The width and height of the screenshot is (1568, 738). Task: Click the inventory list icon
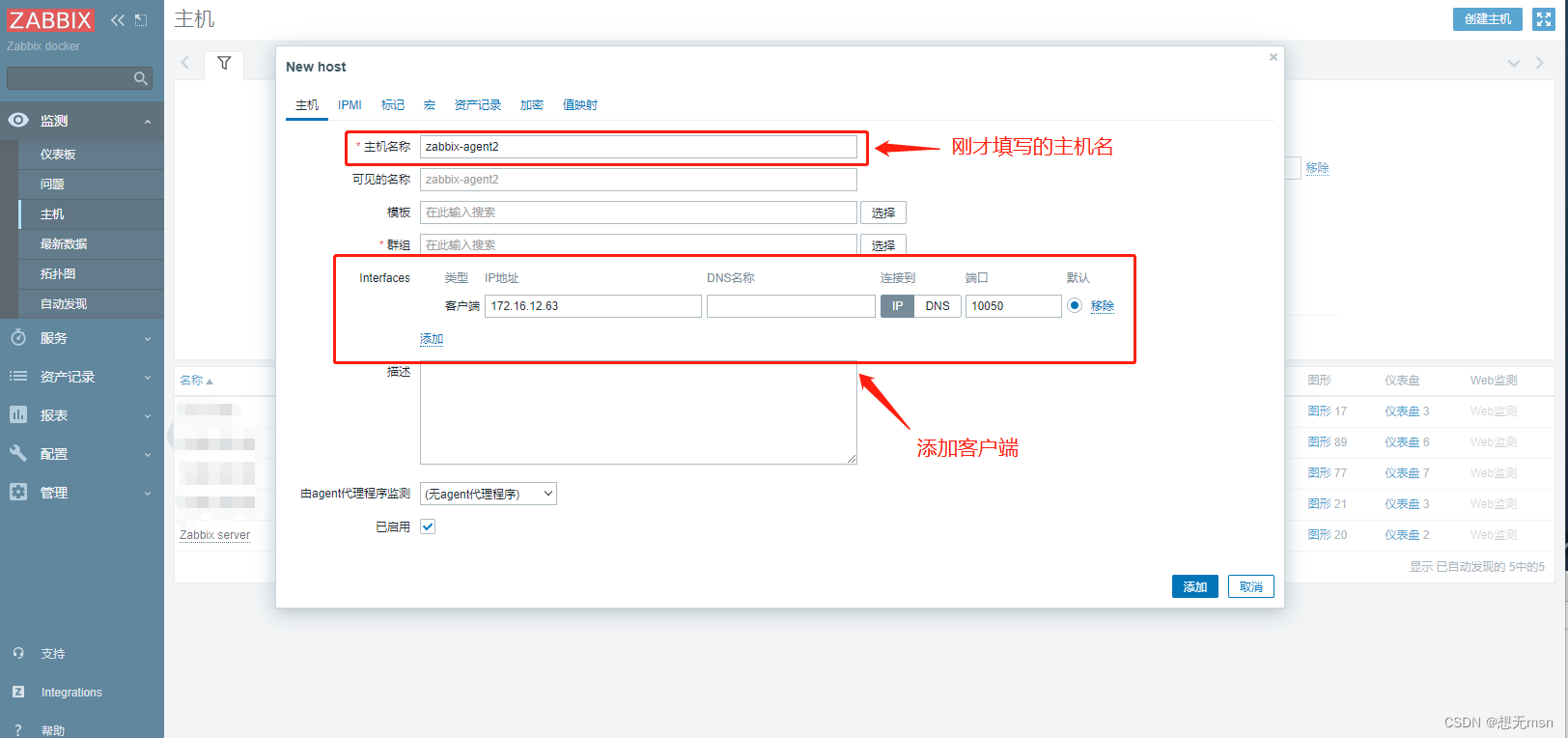18,377
